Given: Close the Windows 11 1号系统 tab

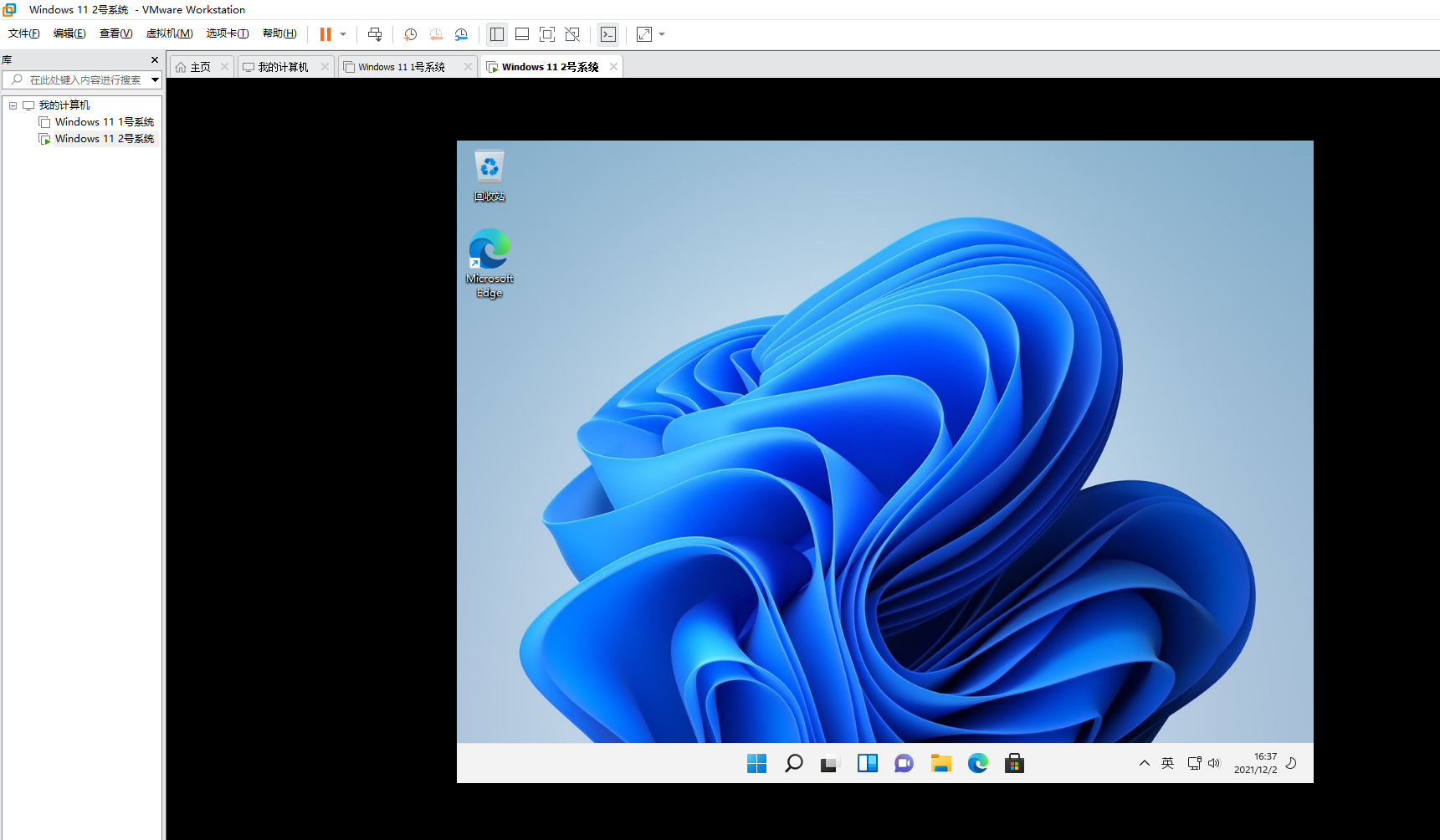Looking at the screenshot, I should [468, 67].
